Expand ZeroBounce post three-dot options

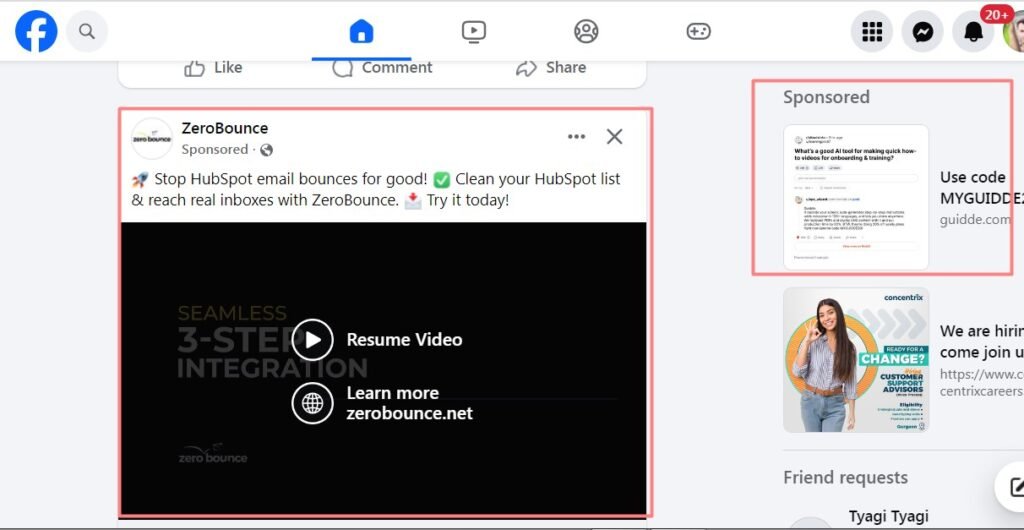(576, 137)
